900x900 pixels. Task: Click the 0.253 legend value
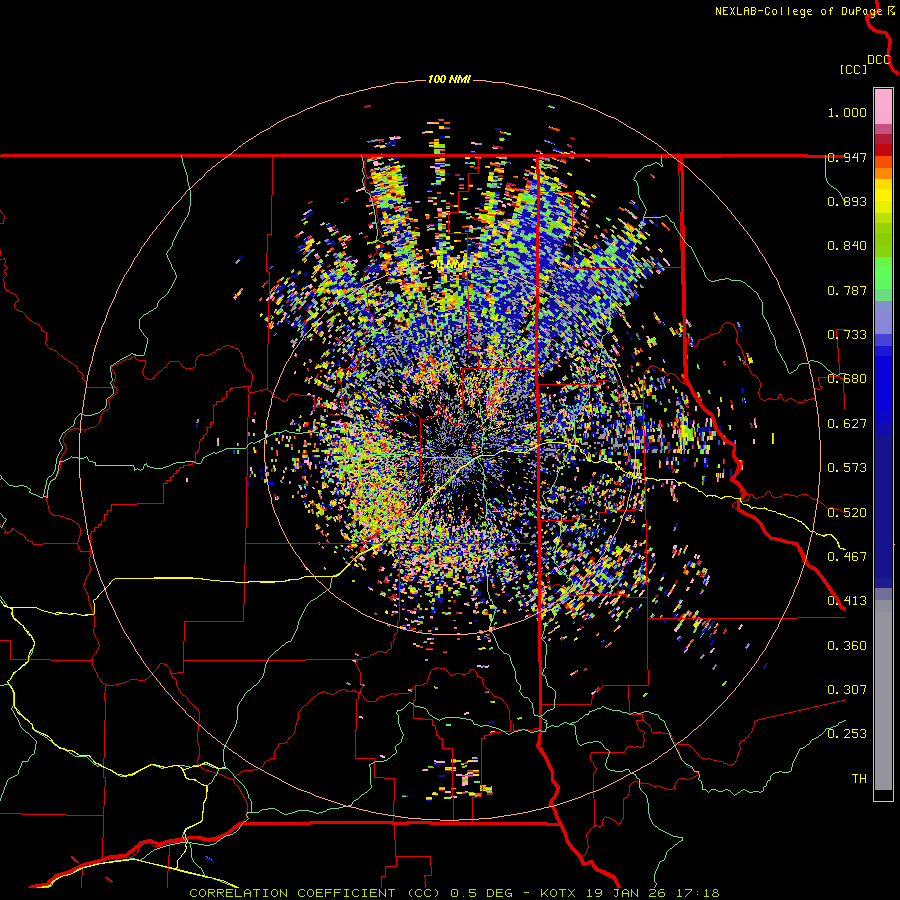point(847,734)
